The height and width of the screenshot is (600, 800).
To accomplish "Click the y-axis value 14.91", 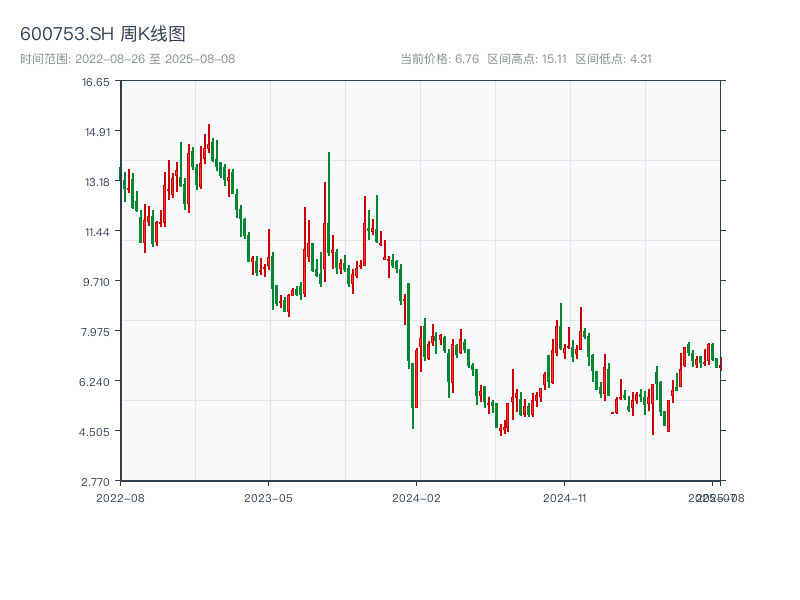I will pos(97,132).
